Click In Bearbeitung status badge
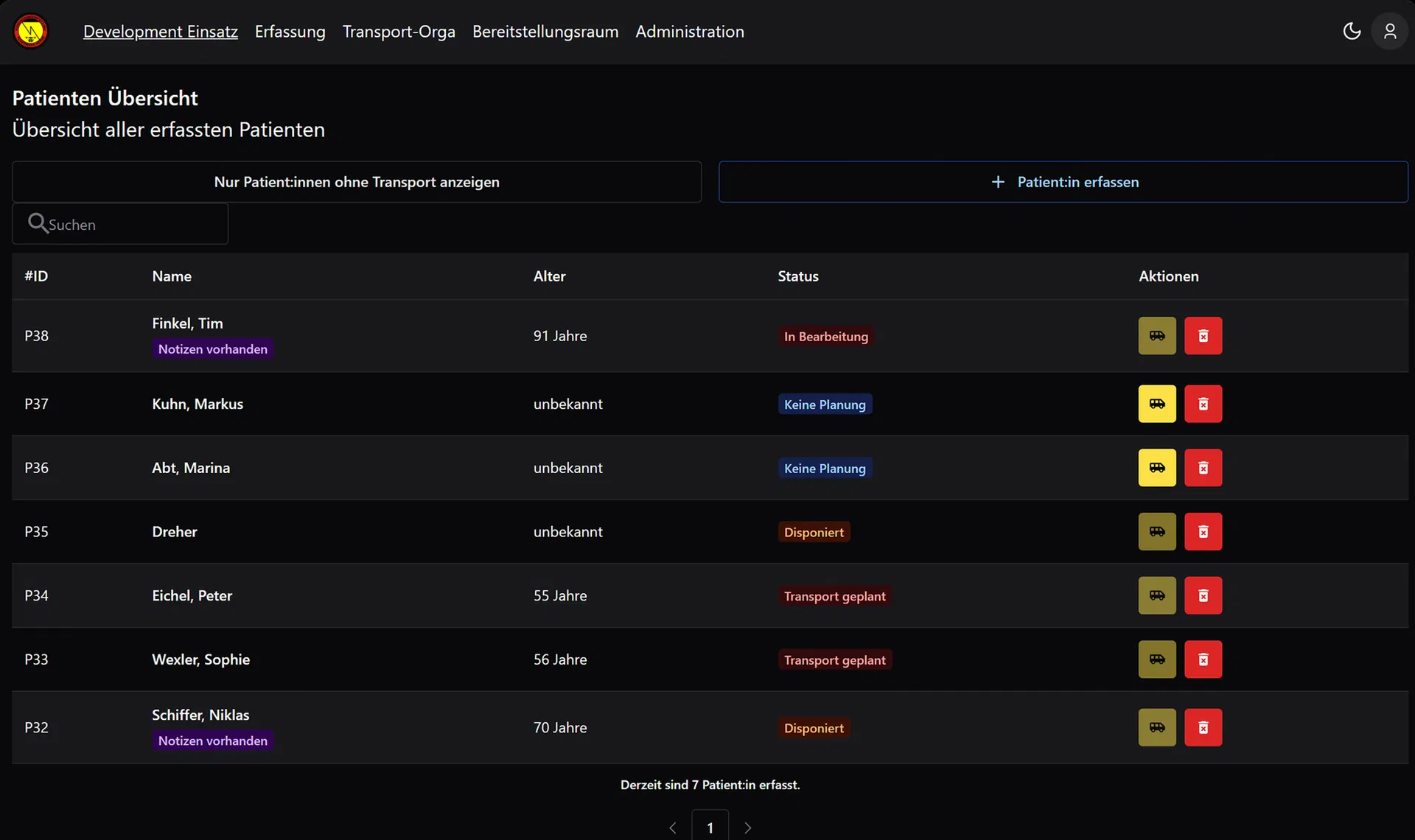This screenshot has width=1415, height=840. 826,337
